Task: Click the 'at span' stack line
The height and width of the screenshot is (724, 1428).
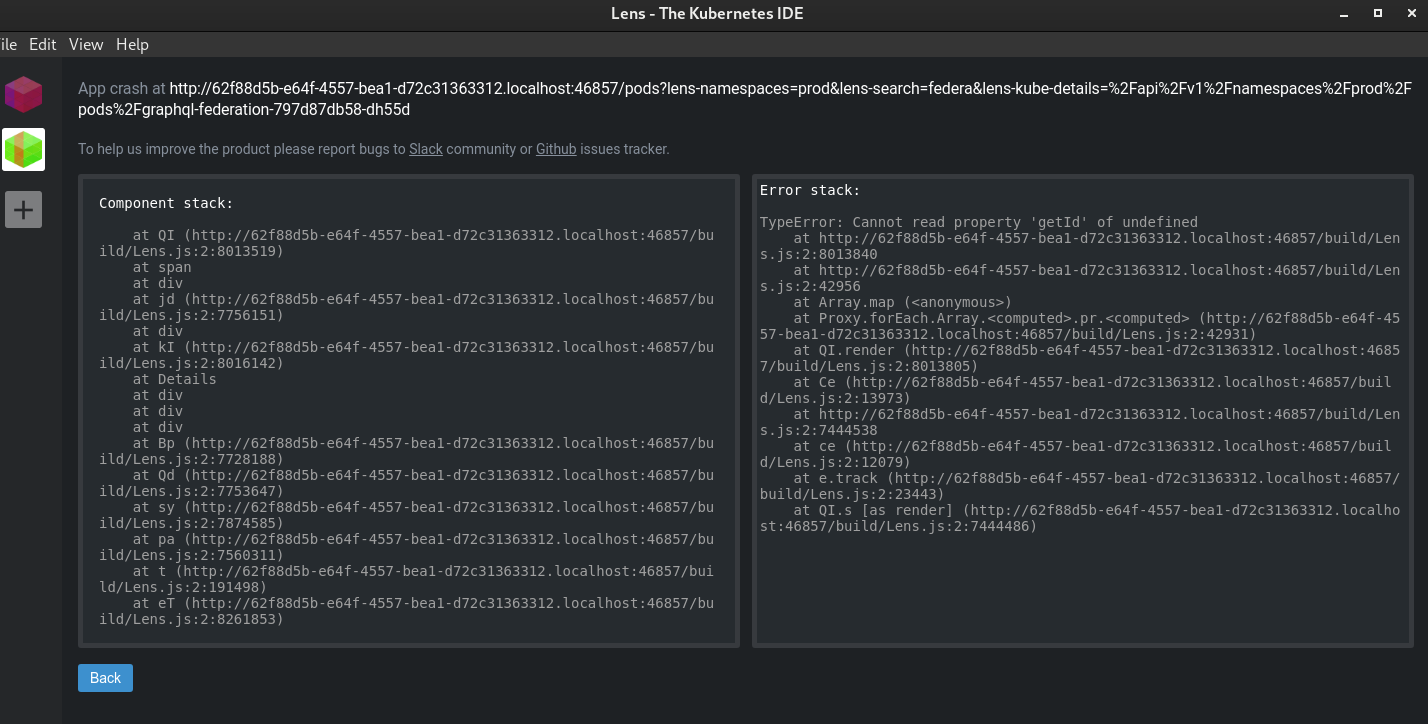Action: coord(162,267)
